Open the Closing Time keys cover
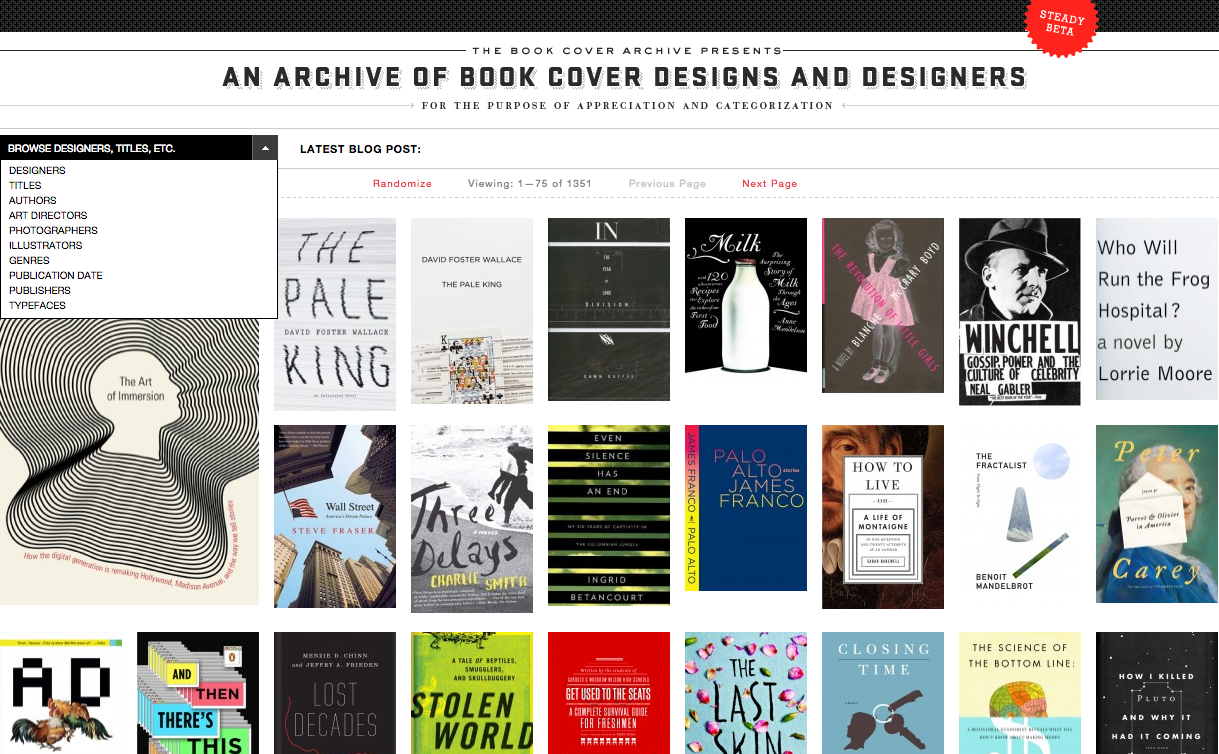 [883, 693]
